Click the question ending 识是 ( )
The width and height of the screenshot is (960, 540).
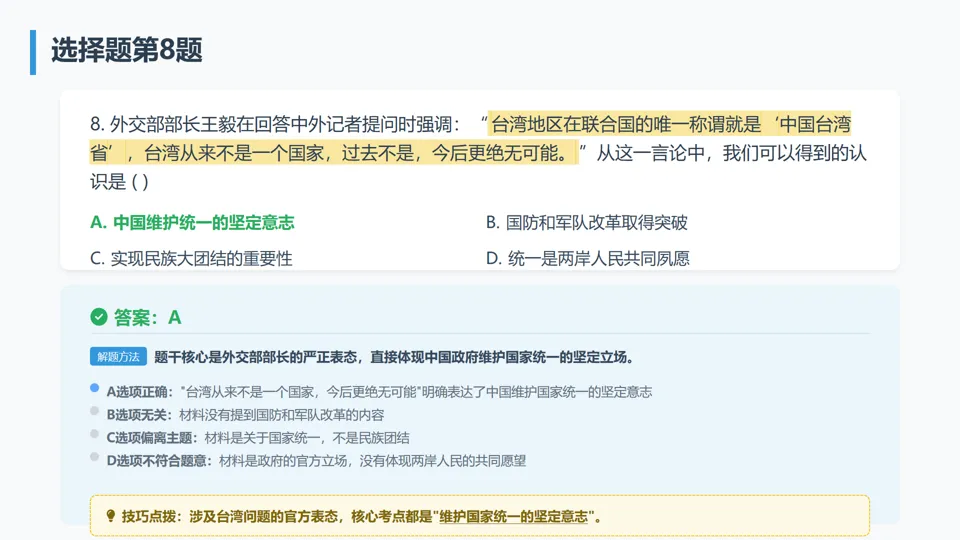119,182
